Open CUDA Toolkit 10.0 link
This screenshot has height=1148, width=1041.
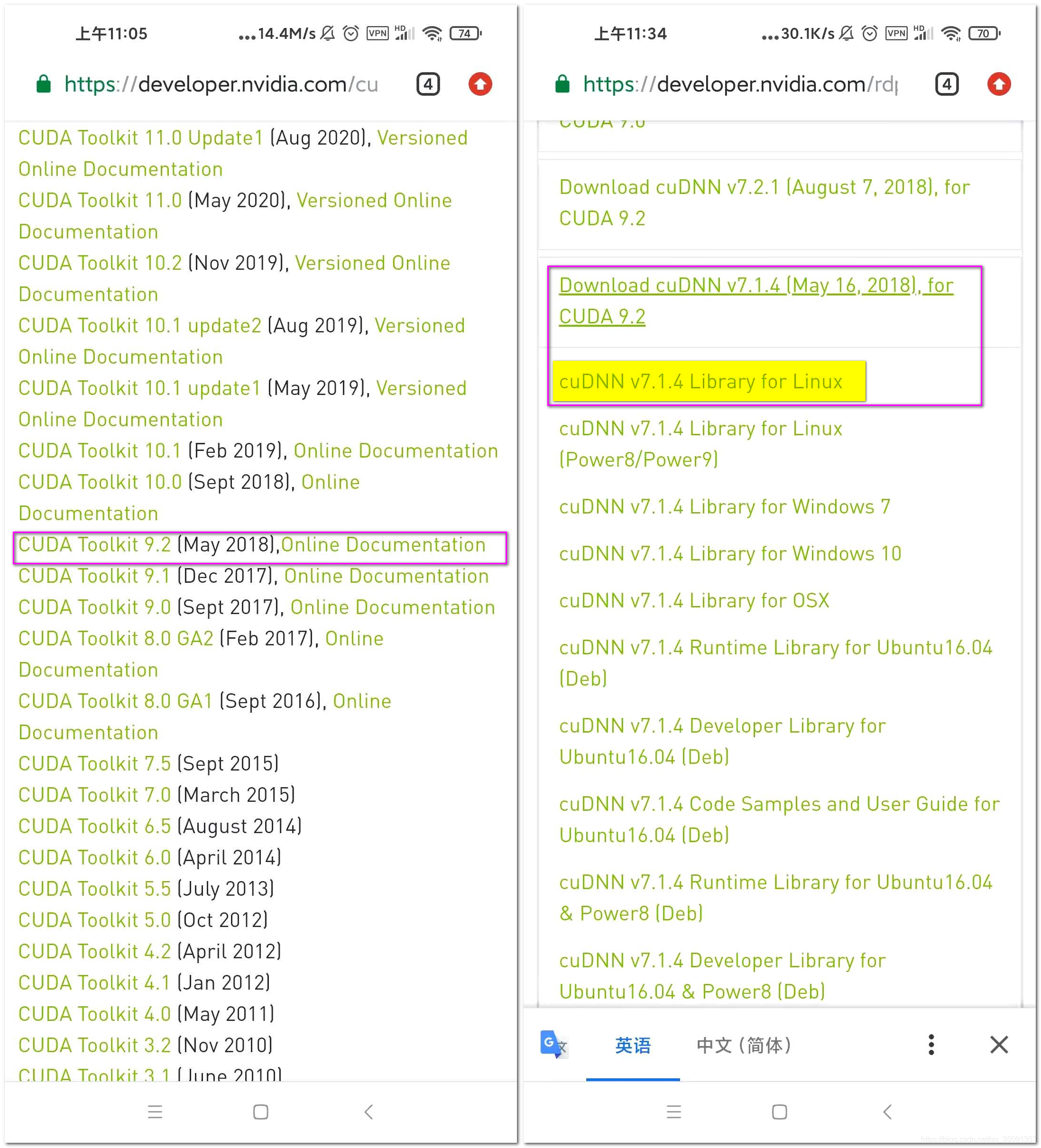100,482
